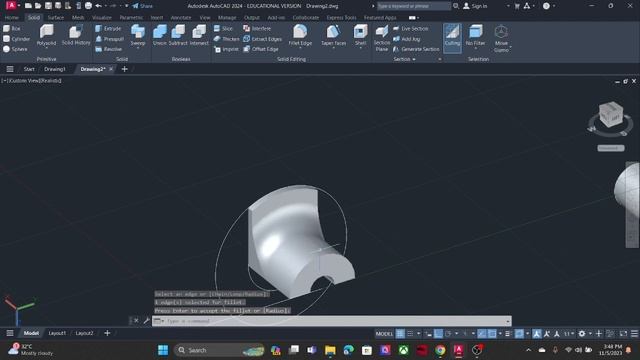Toggle annotation visibility in status bar
Image resolution: width=640 pixels, height=360 pixels.
[x=537, y=333]
